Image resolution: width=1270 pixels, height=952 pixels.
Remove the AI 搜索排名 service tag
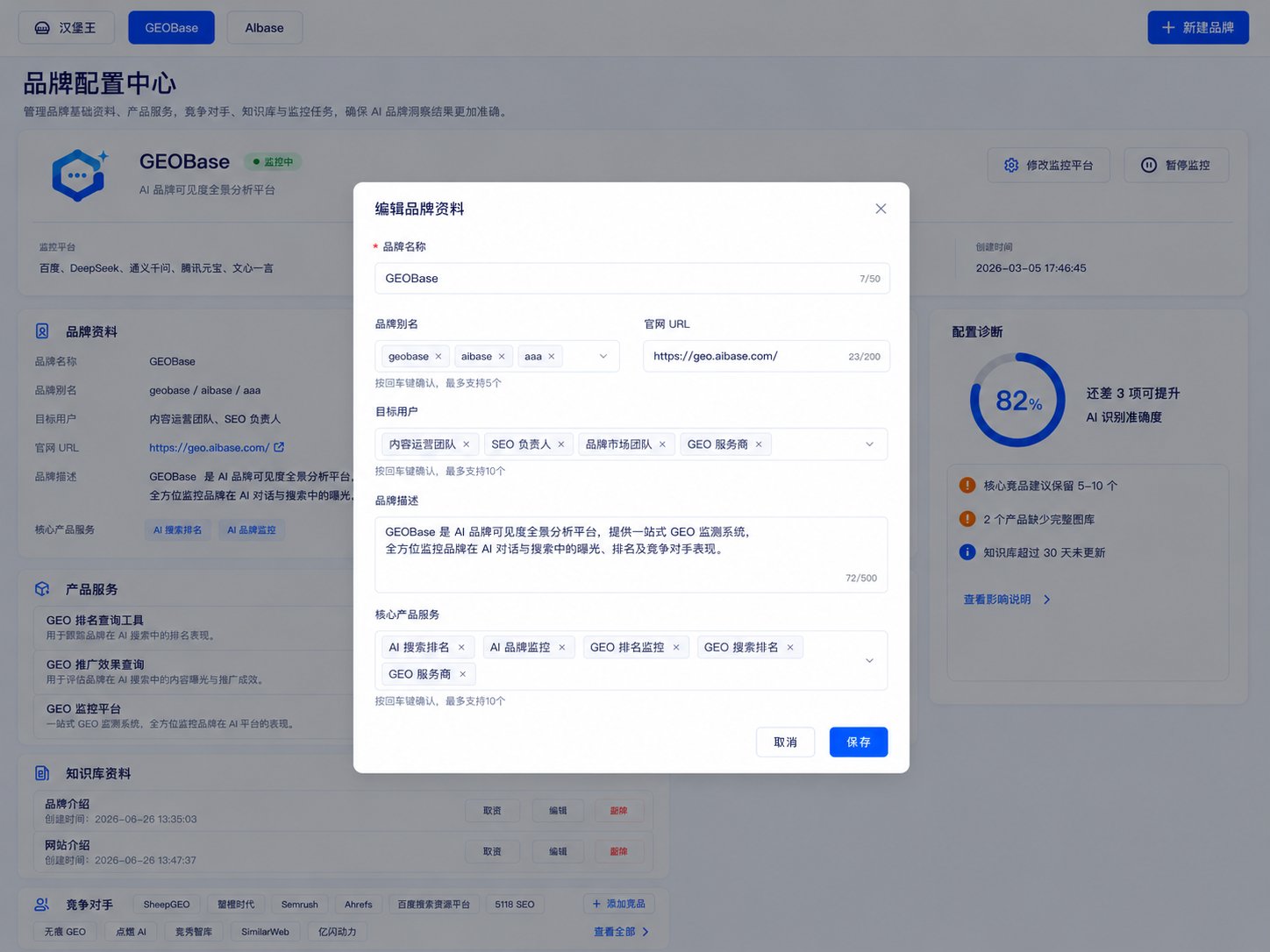pyautogui.click(x=461, y=648)
